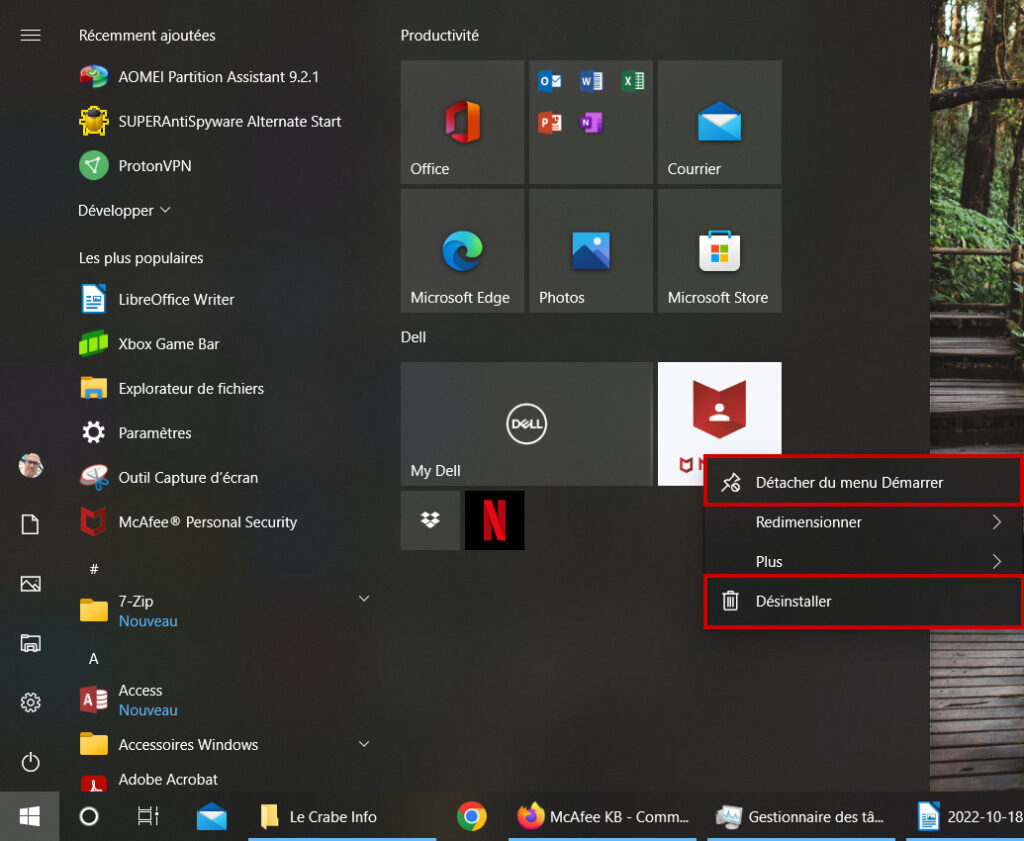
Task: Jump to the # letter header
Action: (x=94, y=569)
